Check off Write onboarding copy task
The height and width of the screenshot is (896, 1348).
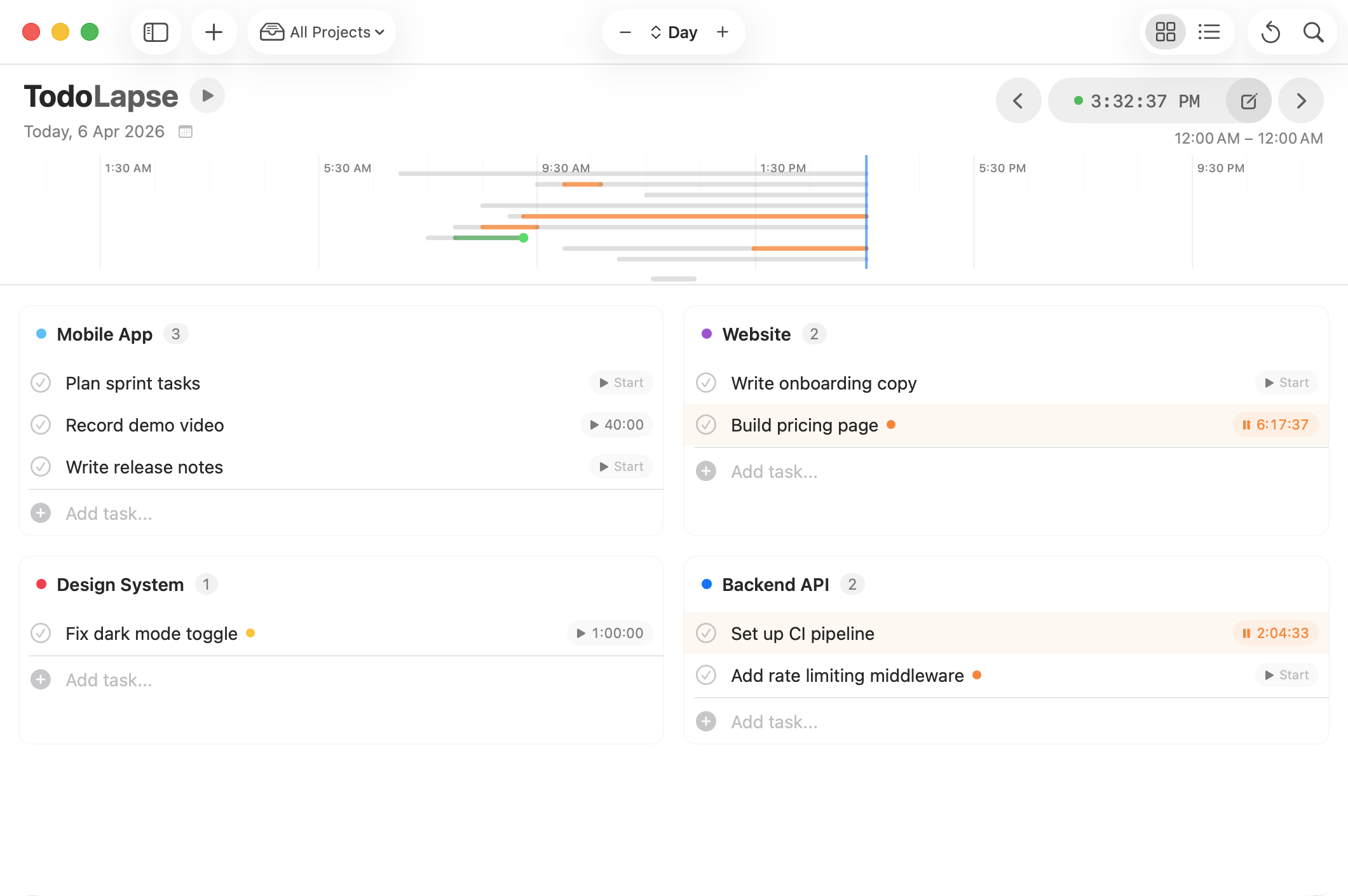[x=706, y=383]
